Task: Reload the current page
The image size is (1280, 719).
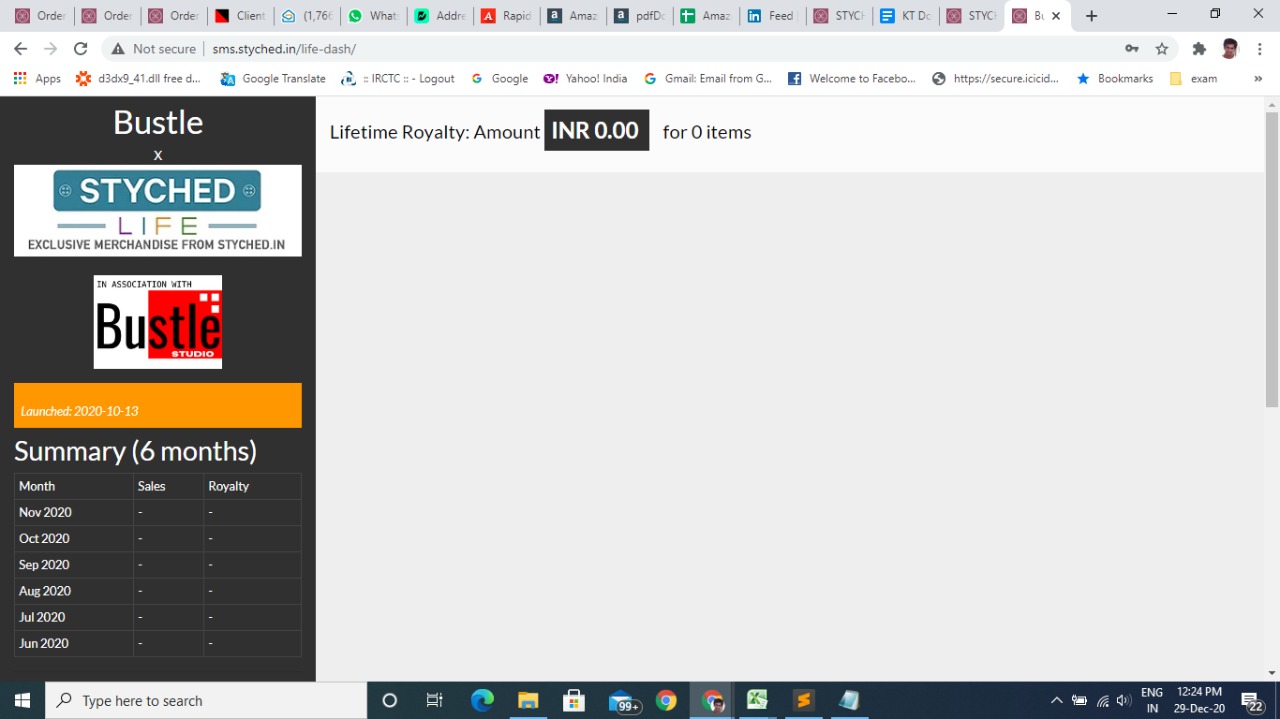Action: pyautogui.click(x=81, y=48)
